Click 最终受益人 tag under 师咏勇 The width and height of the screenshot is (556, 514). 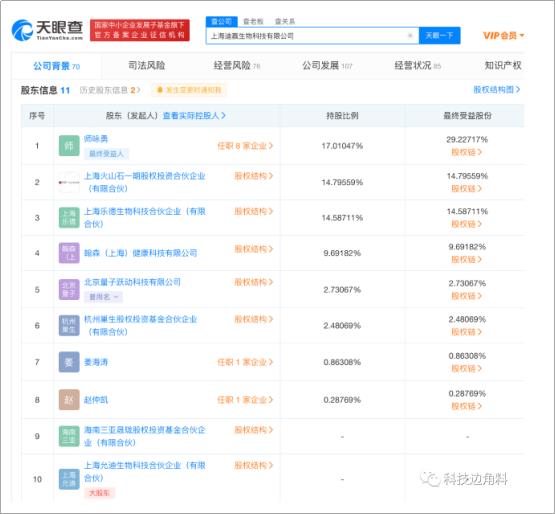click(x=106, y=153)
